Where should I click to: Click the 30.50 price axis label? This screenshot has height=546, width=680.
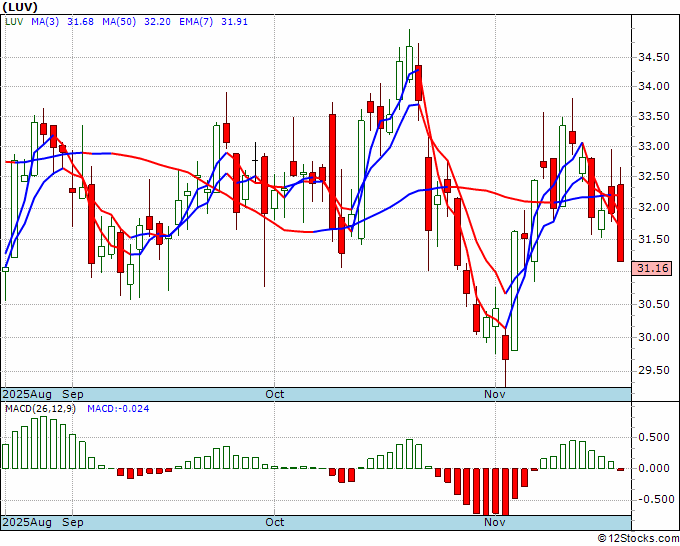(x=654, y=304)
